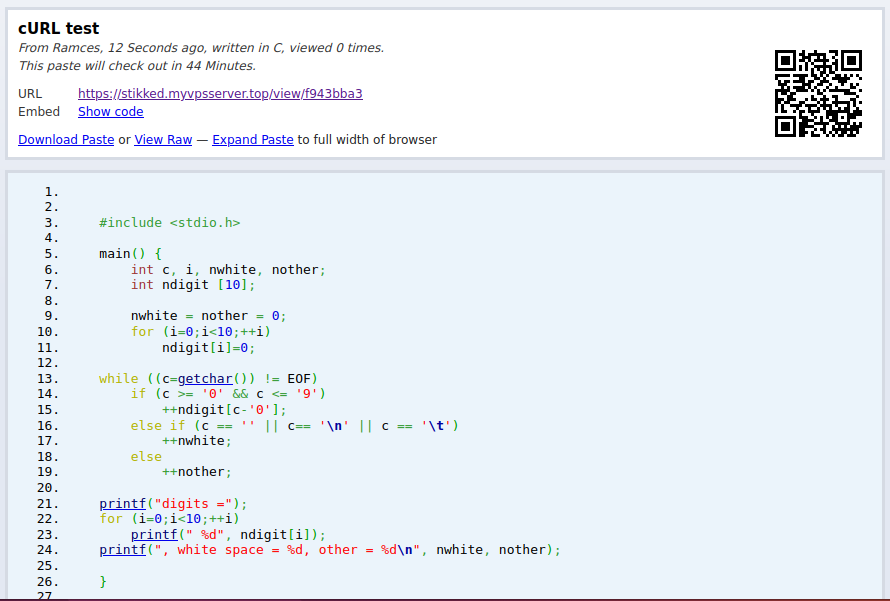Image resolution: width=890 pixels, height=601 pixels.
Task: Click Download Paste
Action: tap(65, 139)
